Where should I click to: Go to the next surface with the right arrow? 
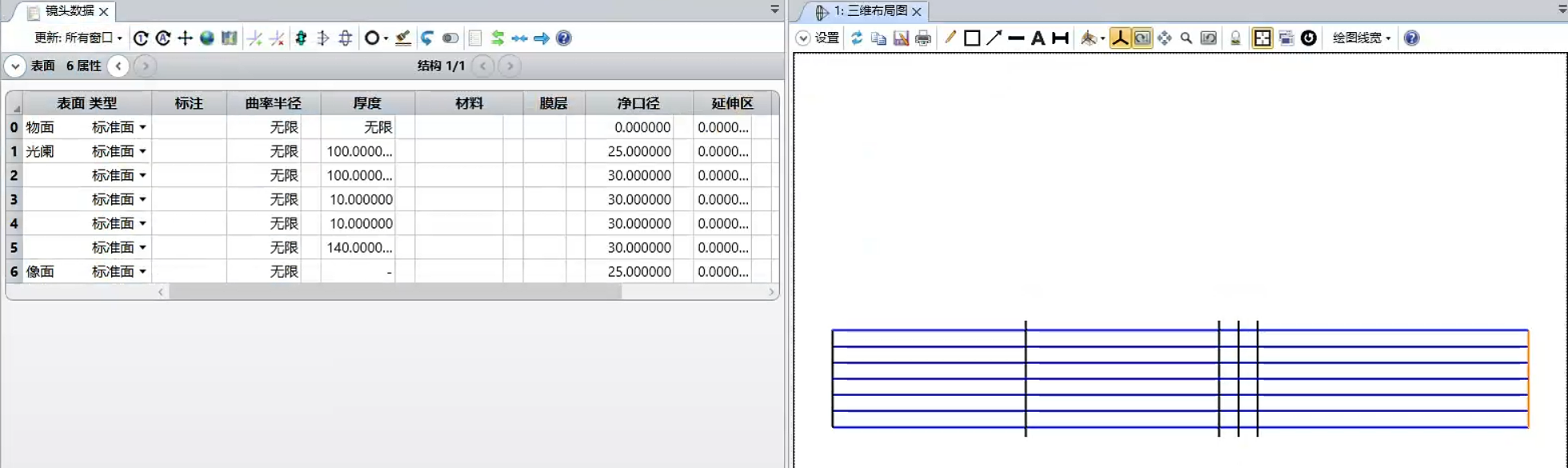pos(145,66)
